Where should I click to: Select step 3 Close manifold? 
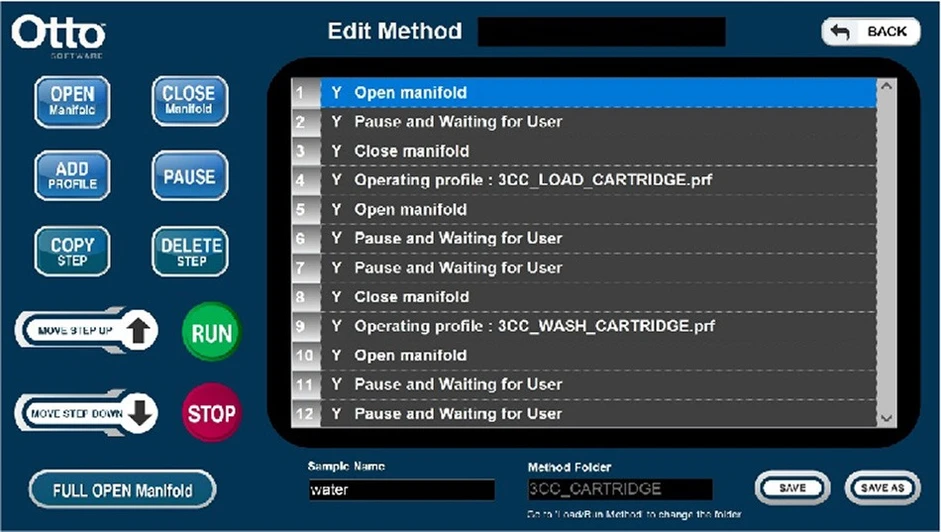[584, 151]
